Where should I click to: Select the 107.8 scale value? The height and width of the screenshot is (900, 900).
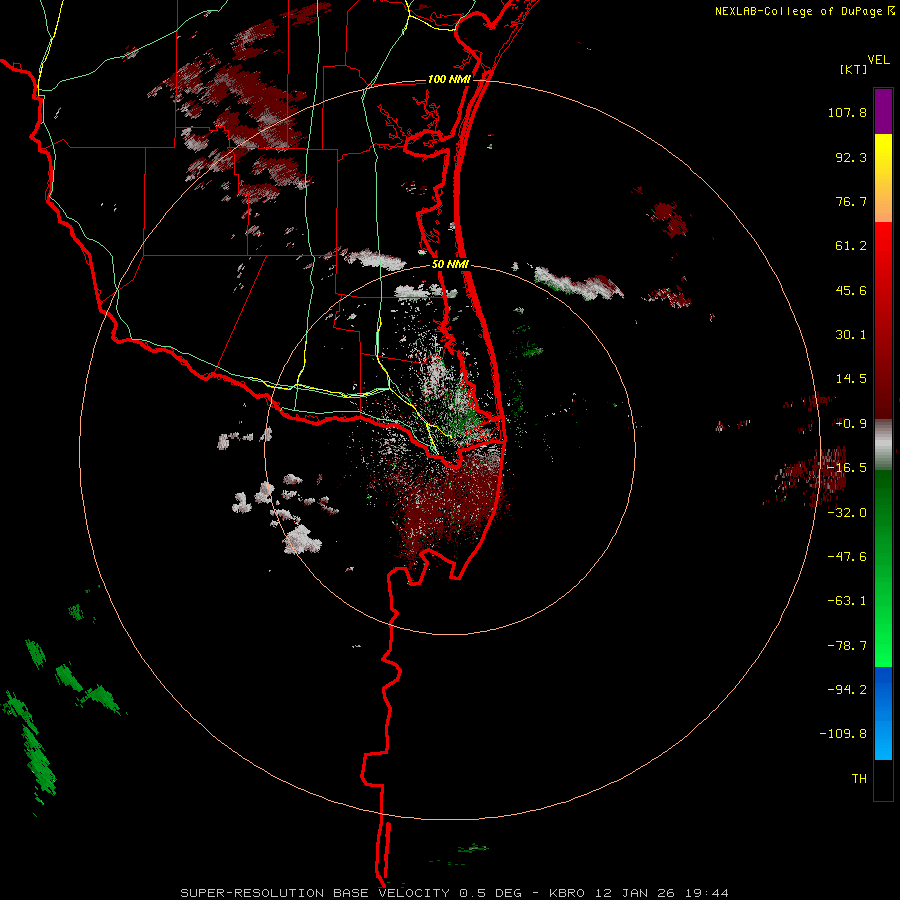[847, 112]
